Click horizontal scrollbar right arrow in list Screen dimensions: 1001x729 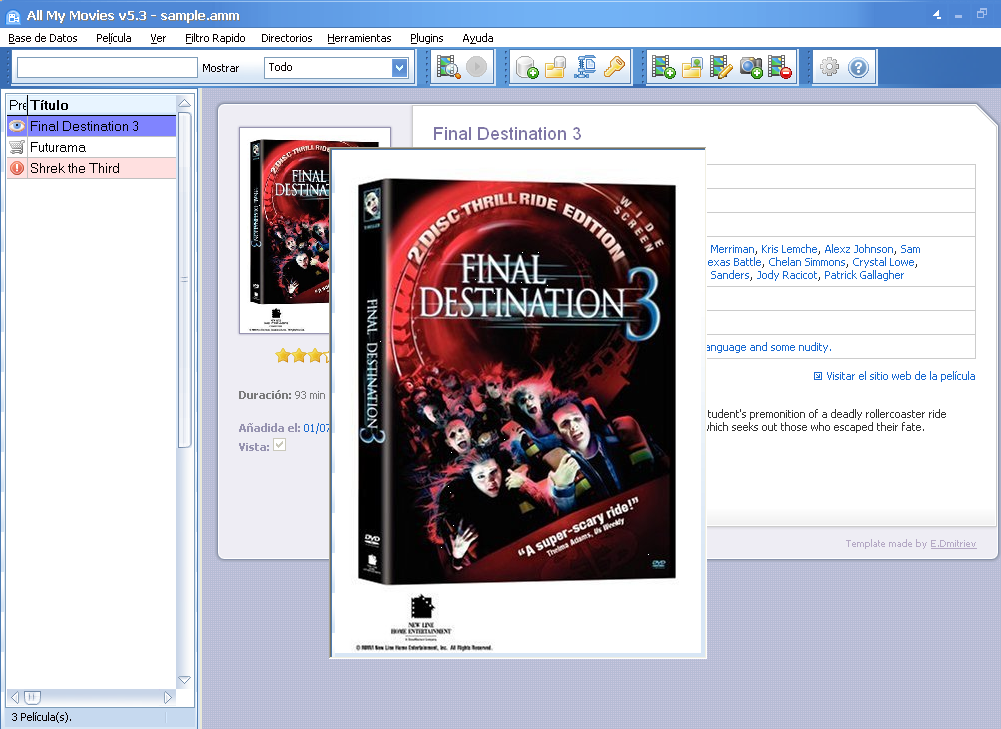point(168,698)
